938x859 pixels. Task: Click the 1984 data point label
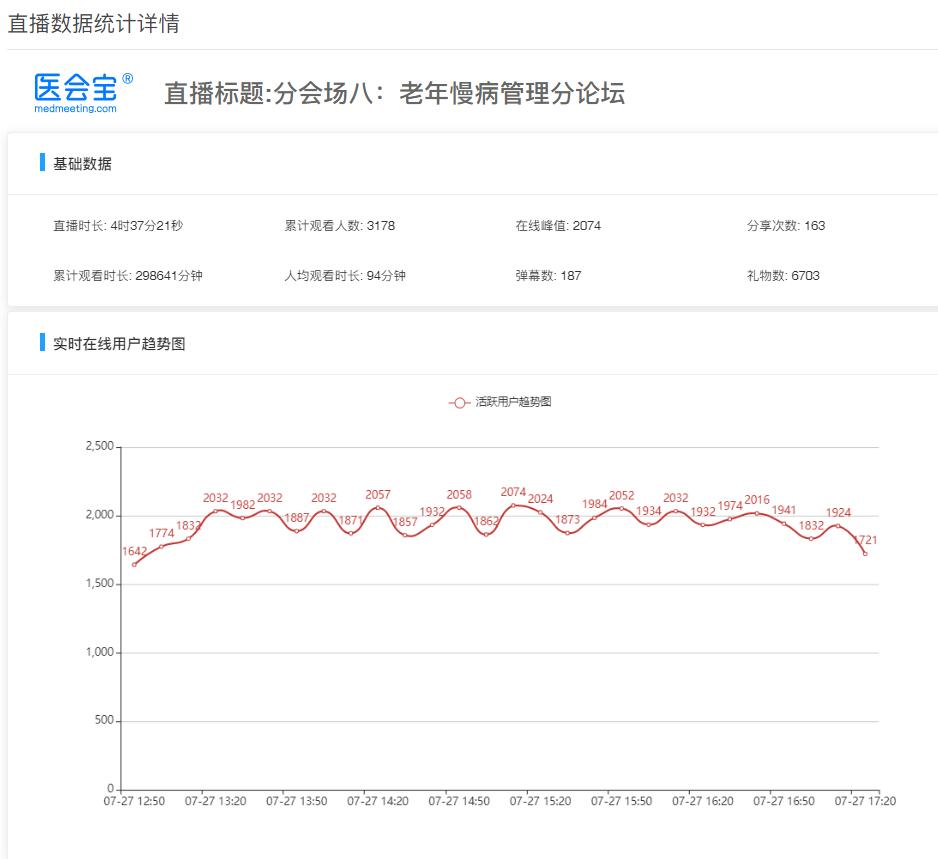594,504
